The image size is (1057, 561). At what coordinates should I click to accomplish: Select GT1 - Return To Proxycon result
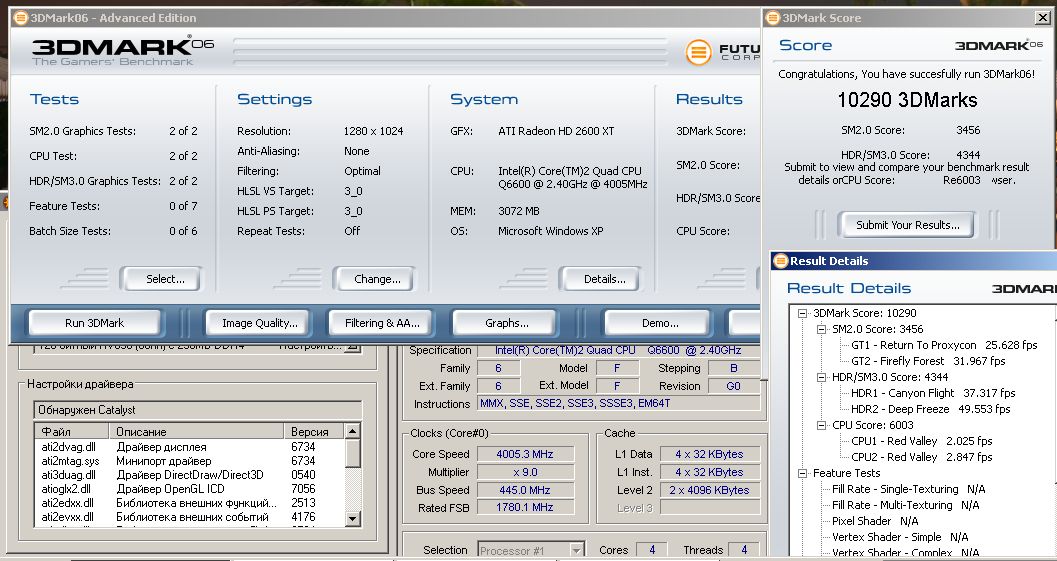[944, 345]
